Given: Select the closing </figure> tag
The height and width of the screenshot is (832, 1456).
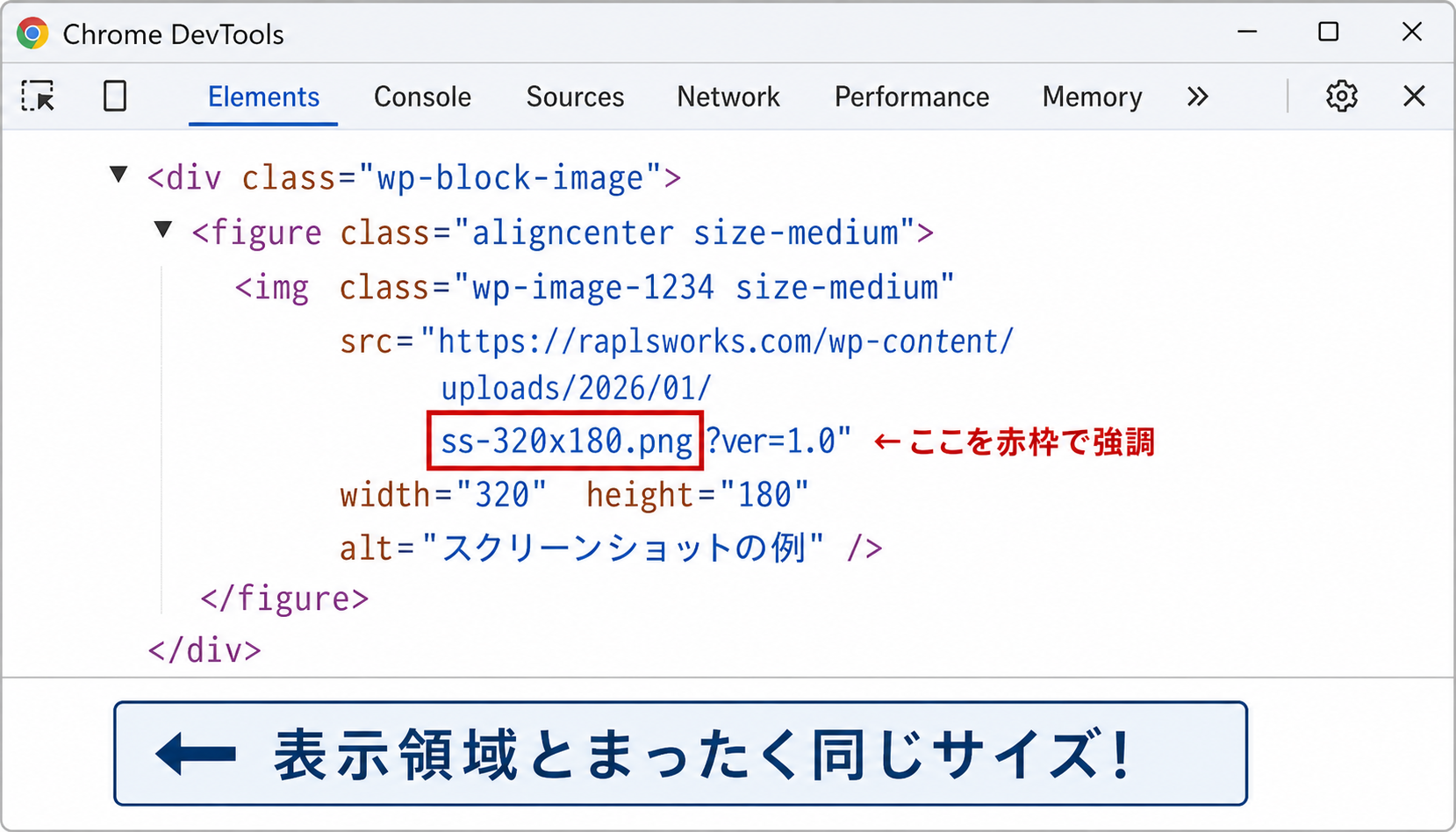Looking at the screenshot, I should pos(284,599).
